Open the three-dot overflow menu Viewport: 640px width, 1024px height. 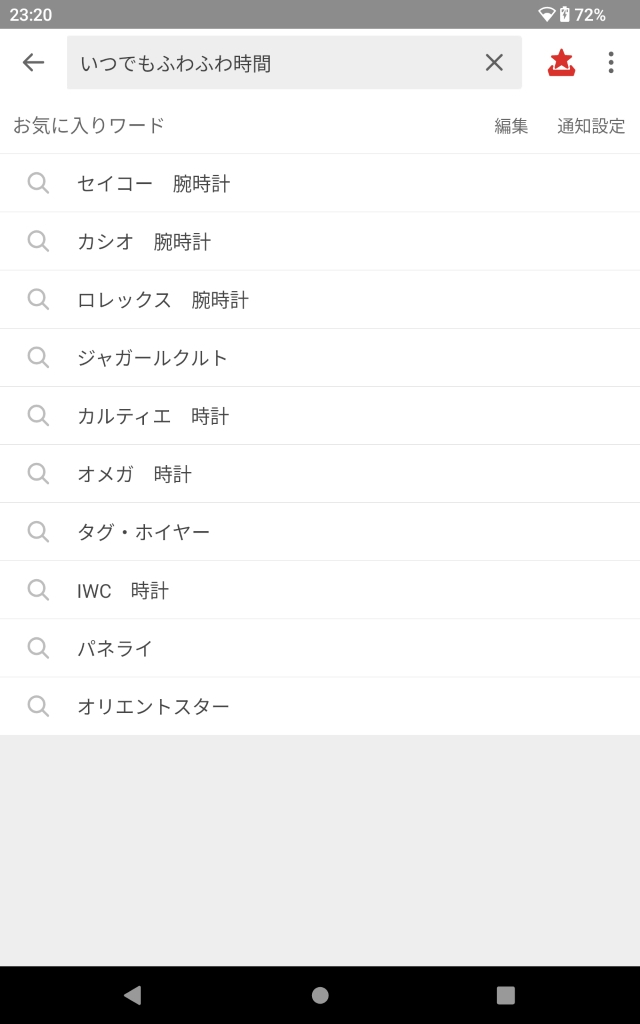(611, 62)
